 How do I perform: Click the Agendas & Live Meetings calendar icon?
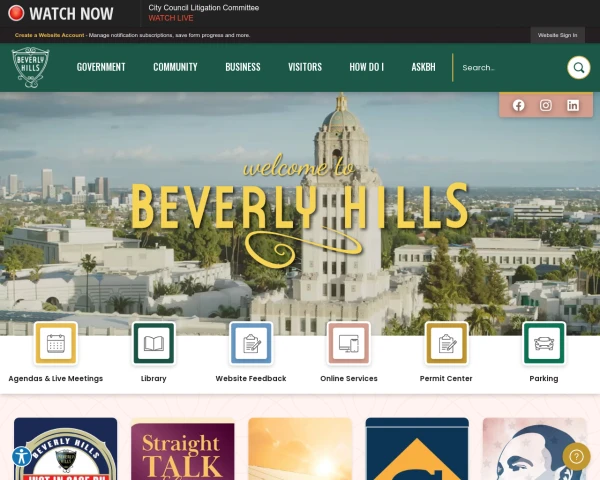point(56,343)
